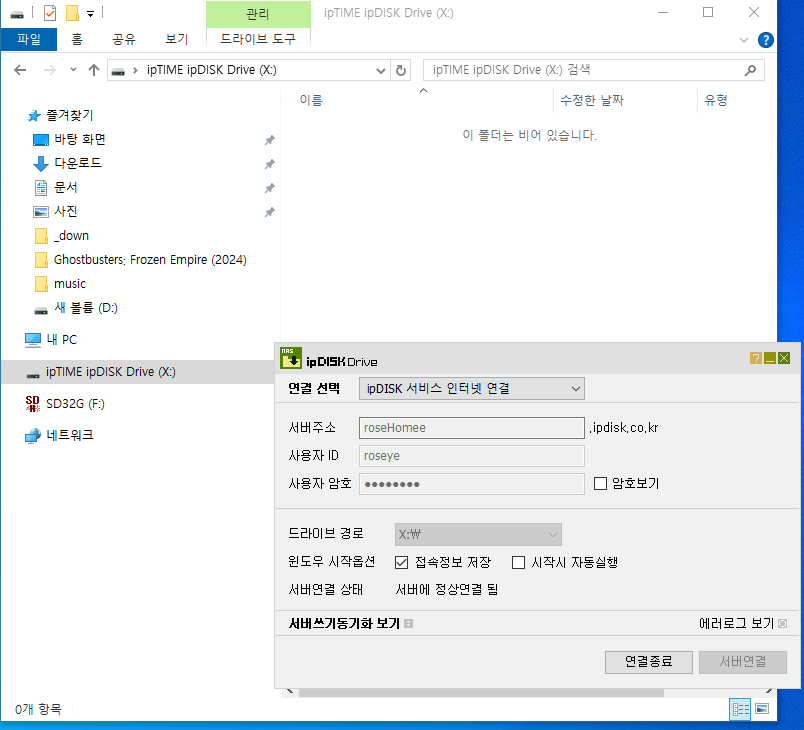
Task: Open the 드라이브 경로 X: dropdown
Action: tap(478, 534)
